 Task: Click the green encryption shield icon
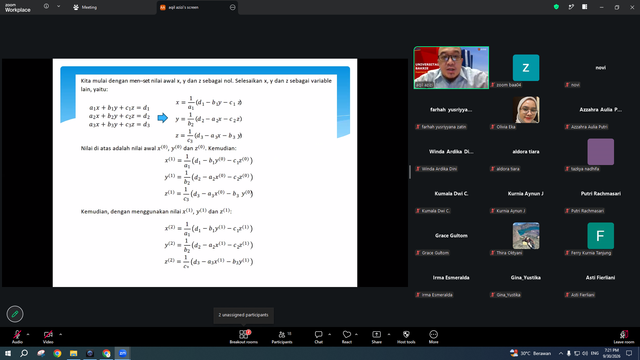tap(556, 7)
